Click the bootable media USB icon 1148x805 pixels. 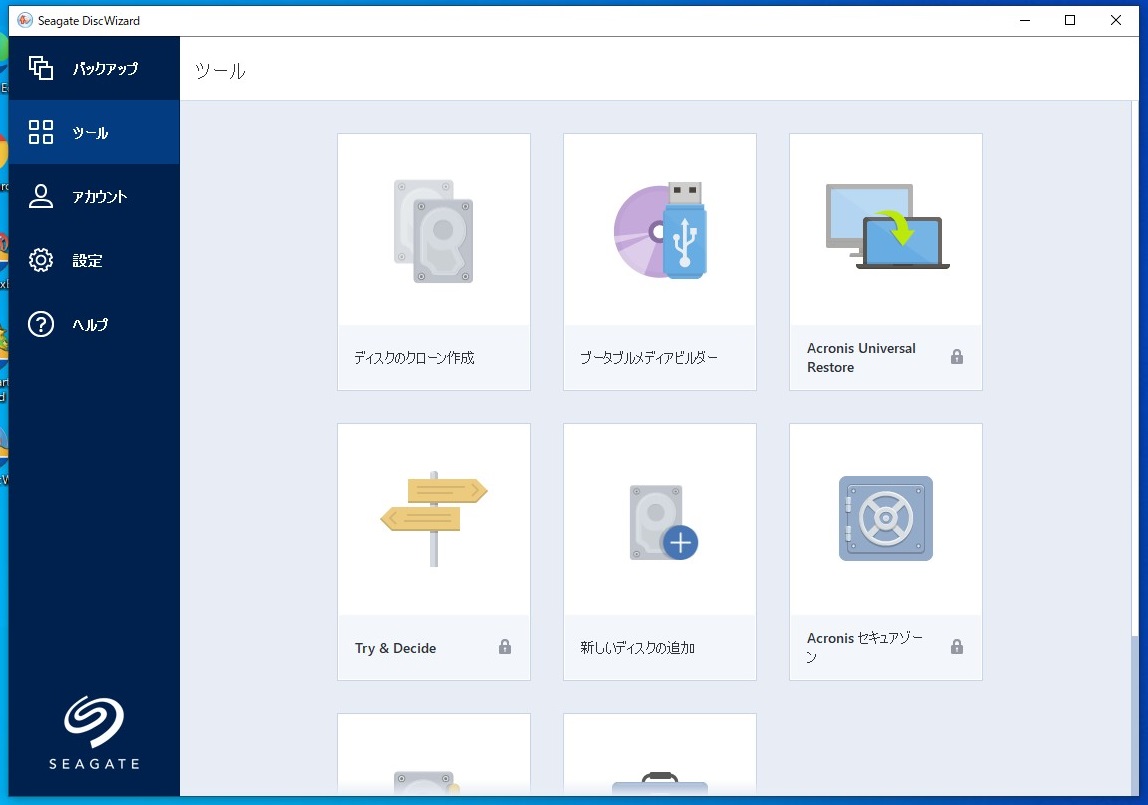click(660, 231)
